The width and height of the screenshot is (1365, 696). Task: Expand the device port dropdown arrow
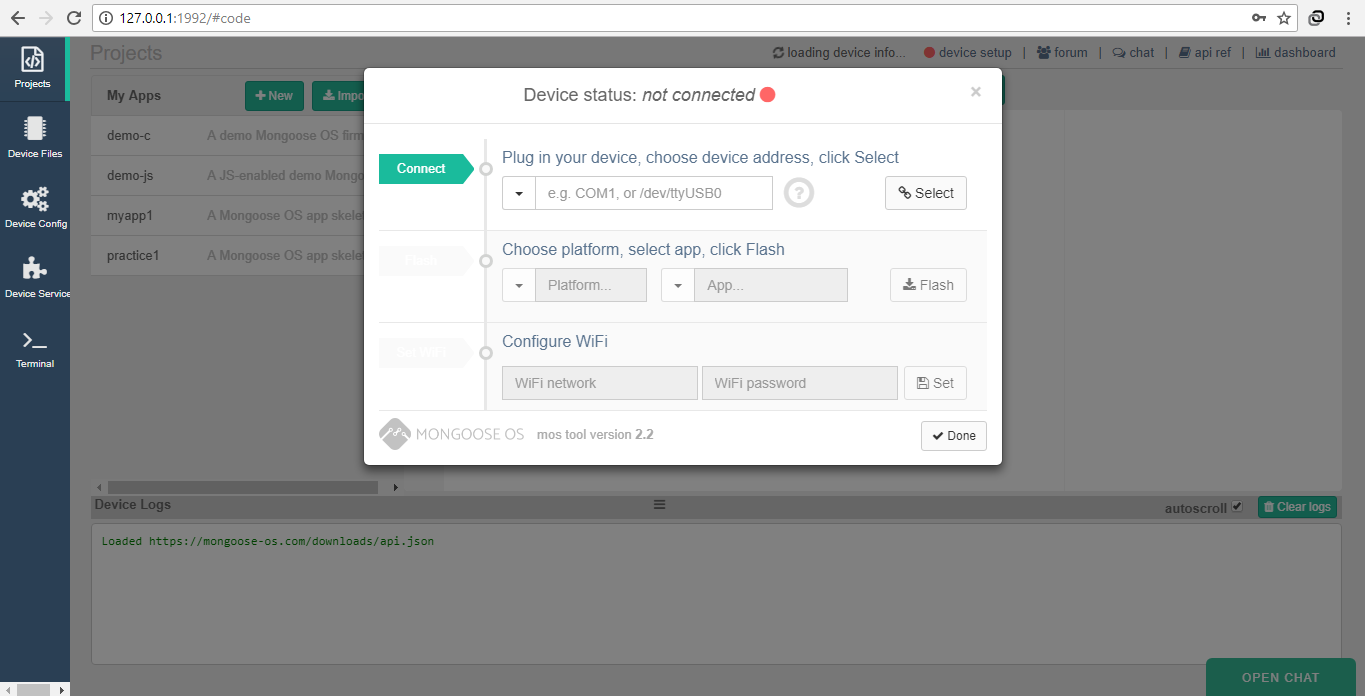518,192
